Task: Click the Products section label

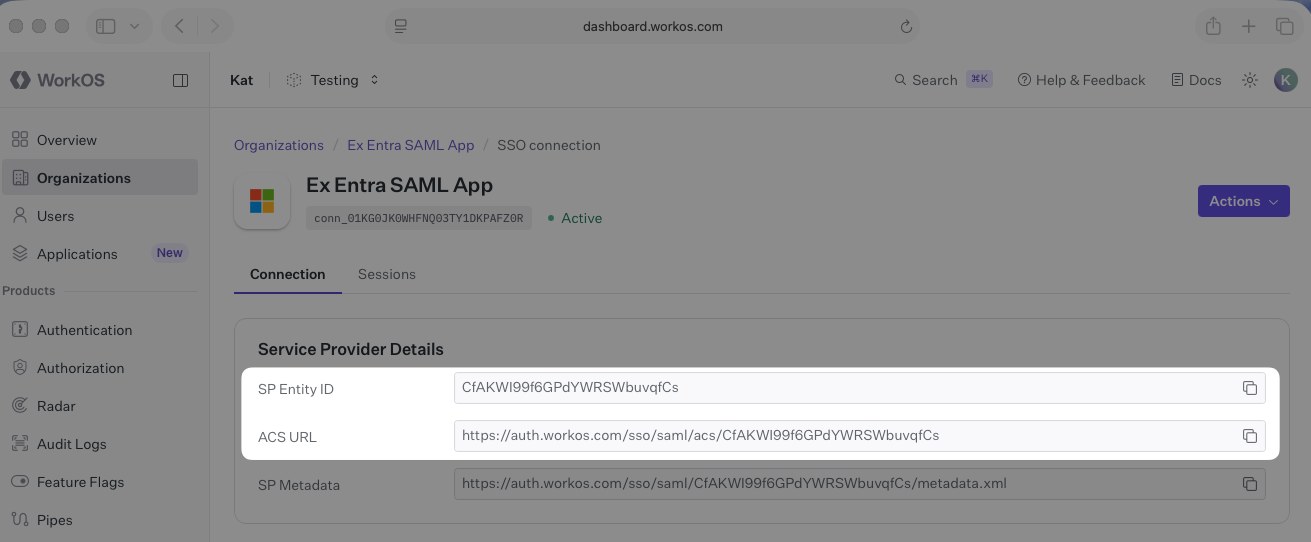Action: point(29,291)
